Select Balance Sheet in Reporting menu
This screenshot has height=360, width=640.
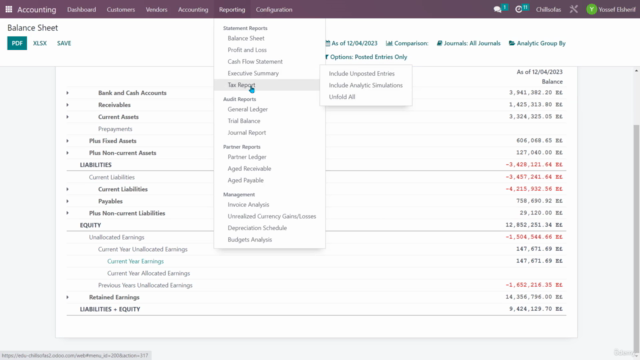(x=246, y=38)
